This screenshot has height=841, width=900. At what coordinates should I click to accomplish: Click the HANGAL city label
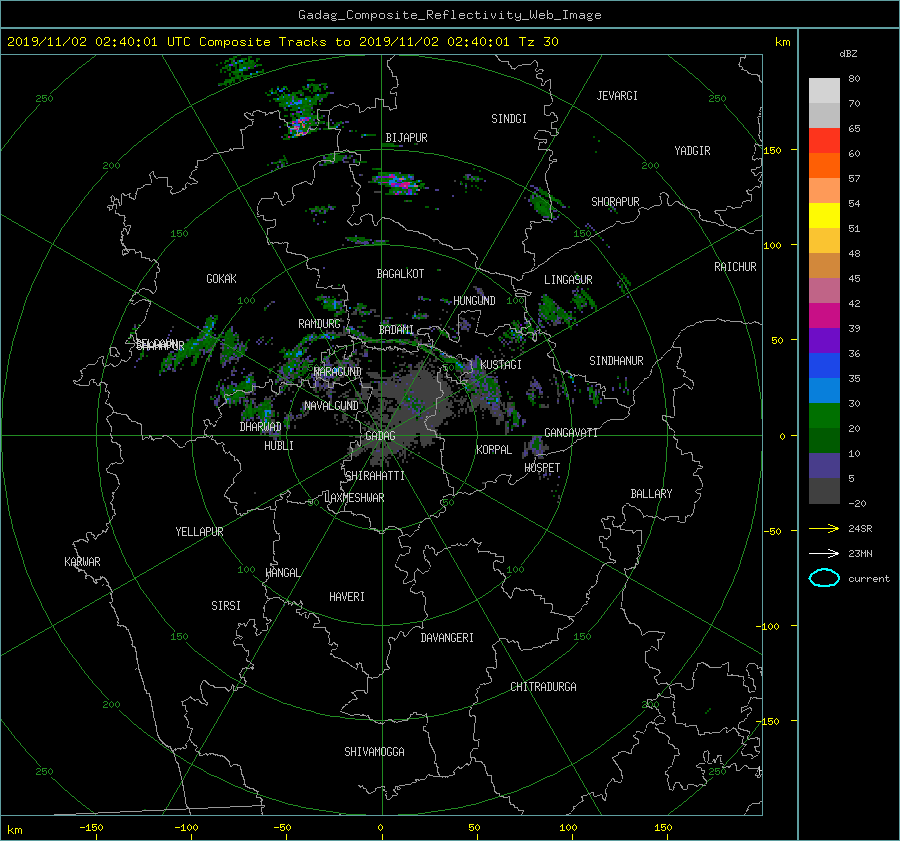pos(282,573)
